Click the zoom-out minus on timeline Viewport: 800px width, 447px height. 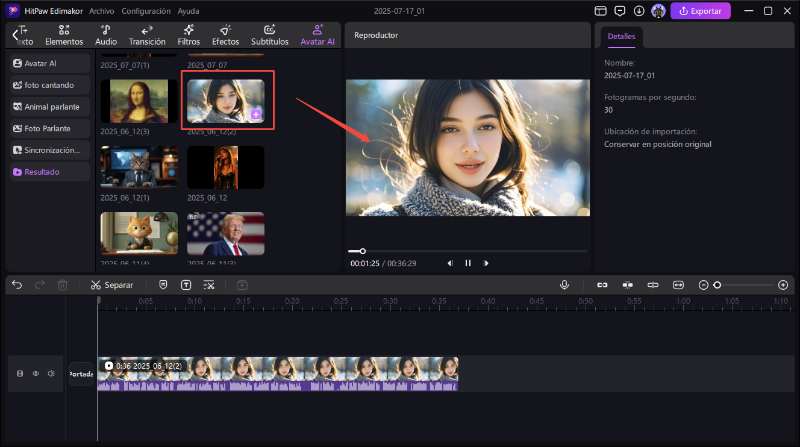point(703,285)
